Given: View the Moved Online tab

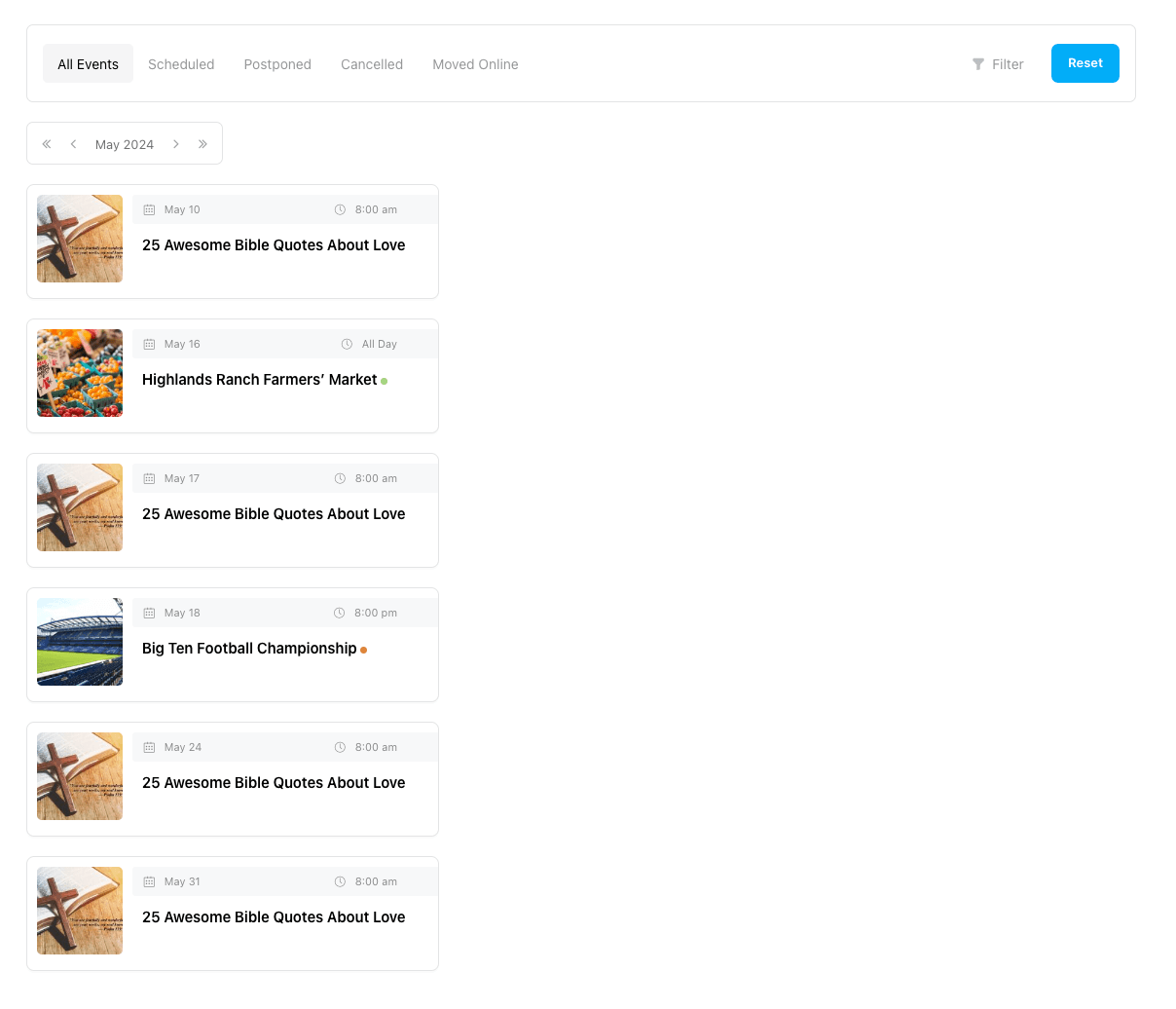Looking at the screenshot, I should click(475, 64).
